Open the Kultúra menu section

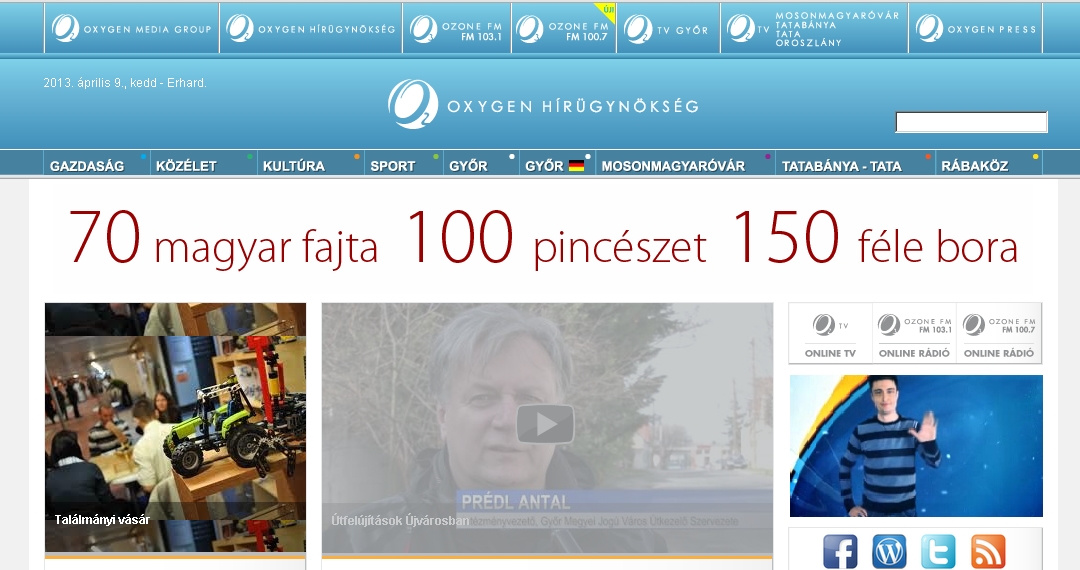point(294,166)
